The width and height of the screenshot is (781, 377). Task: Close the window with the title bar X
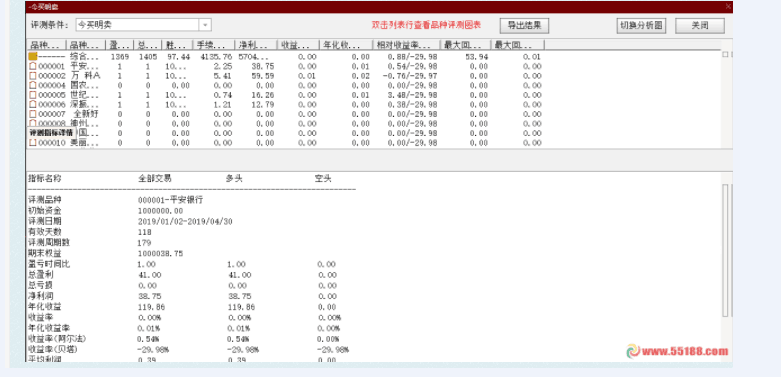tap(728, 6)
